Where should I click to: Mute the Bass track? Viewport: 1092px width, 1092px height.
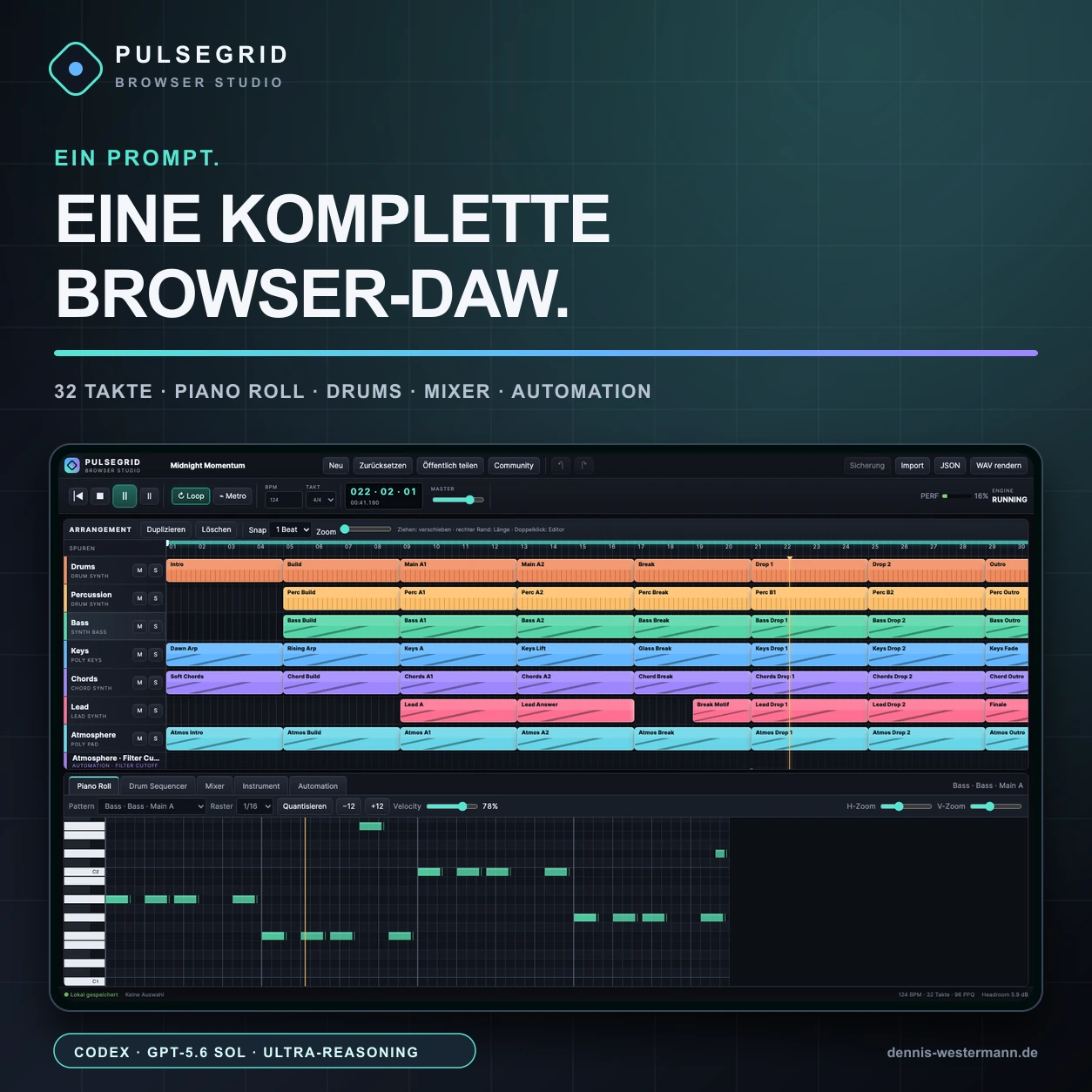click(x=139, y=626)
